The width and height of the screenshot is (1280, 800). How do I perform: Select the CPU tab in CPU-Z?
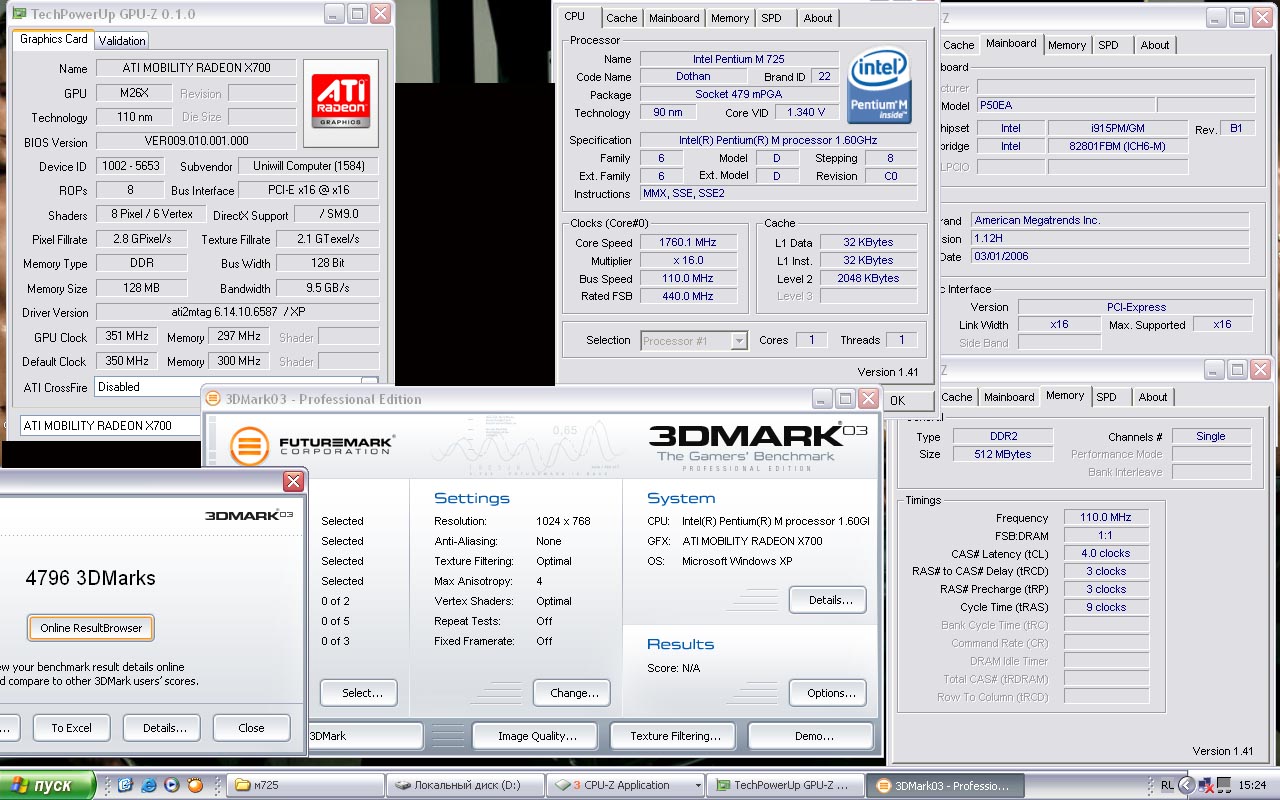pyautogui.click(x=575, y=16)
